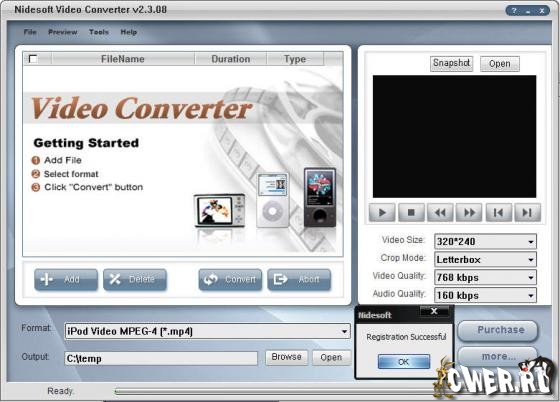Click the FileName column header
This screenshot has height=402, width=560.
point(123,59)
